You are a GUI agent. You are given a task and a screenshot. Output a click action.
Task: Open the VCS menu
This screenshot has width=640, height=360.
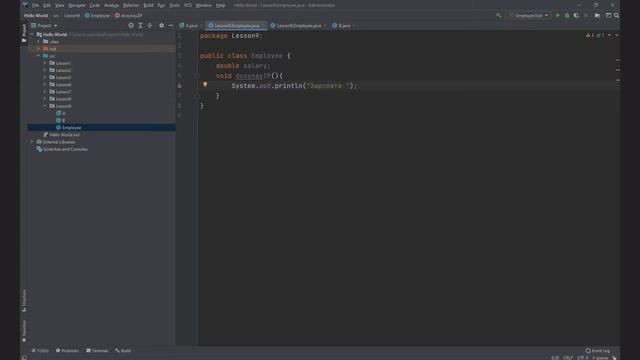188,5
